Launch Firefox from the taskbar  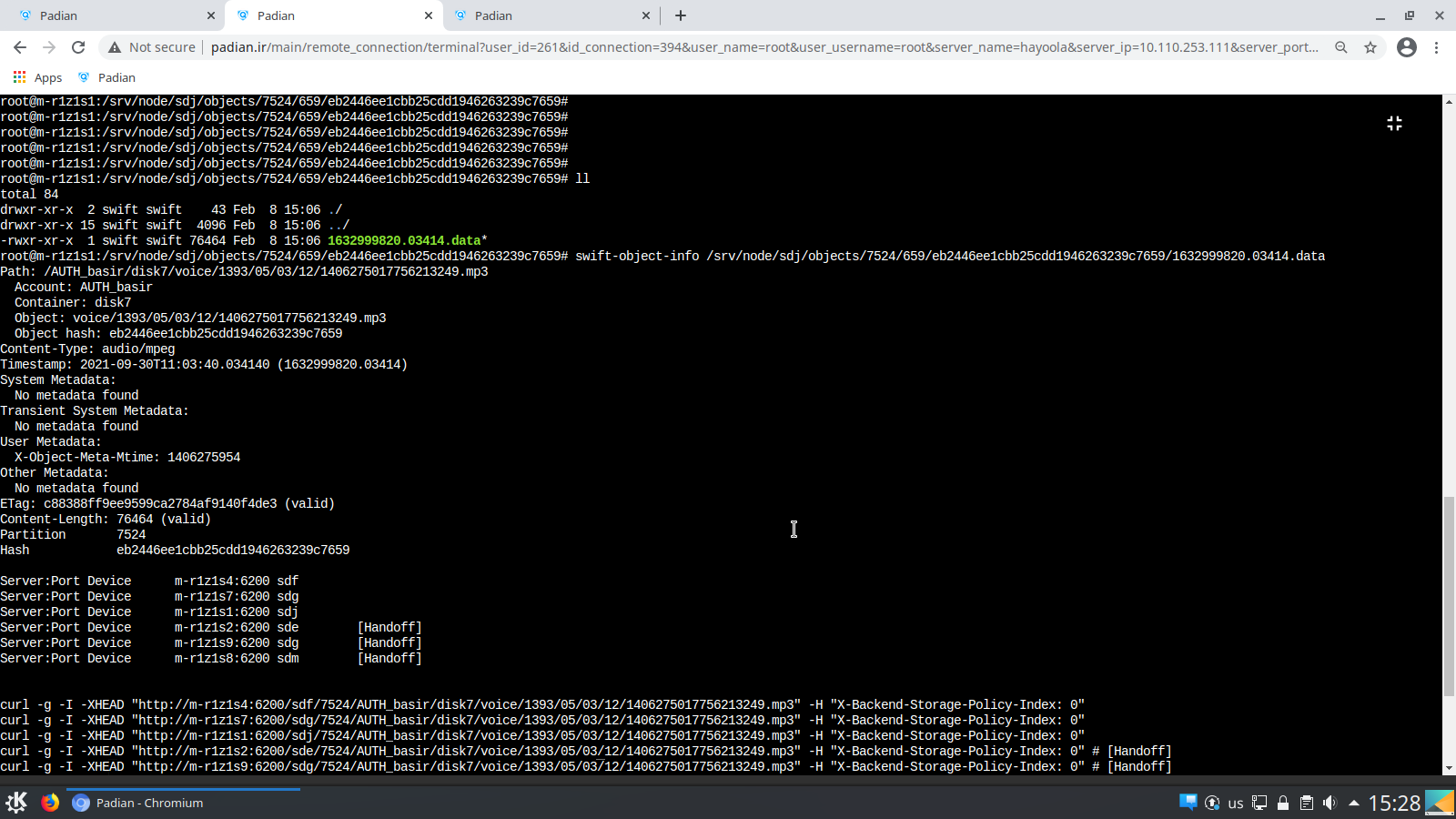tap(50, 803)
